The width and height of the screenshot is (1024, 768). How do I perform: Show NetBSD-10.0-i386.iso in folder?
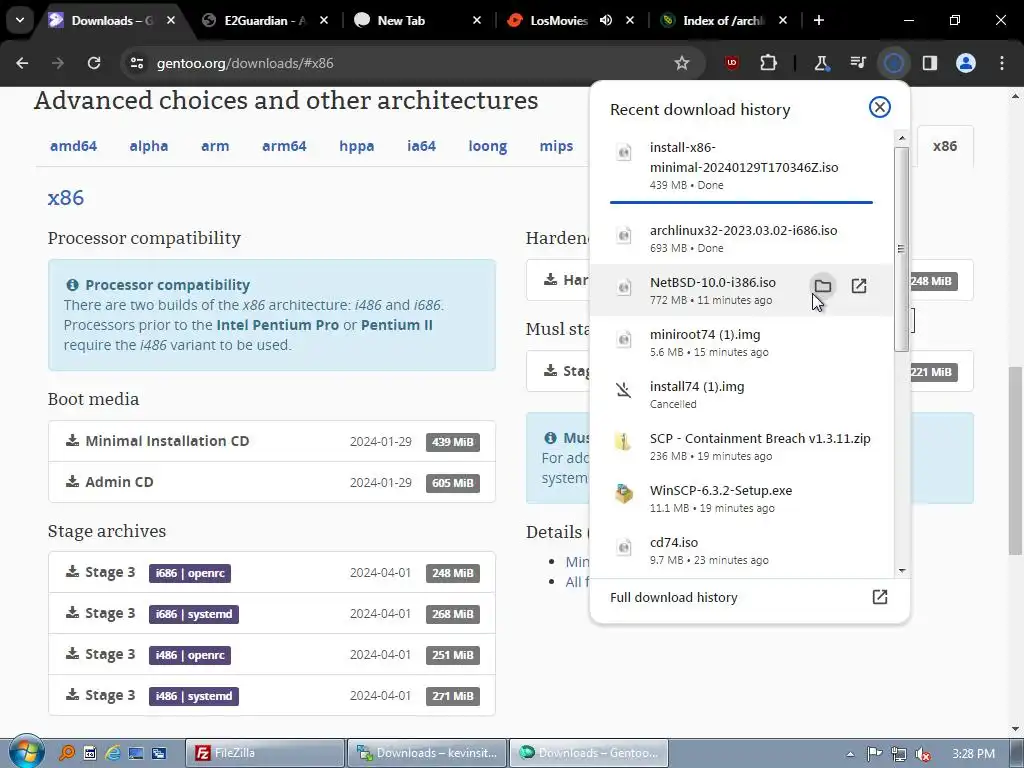pyautogui.click(x=823, y=286)
